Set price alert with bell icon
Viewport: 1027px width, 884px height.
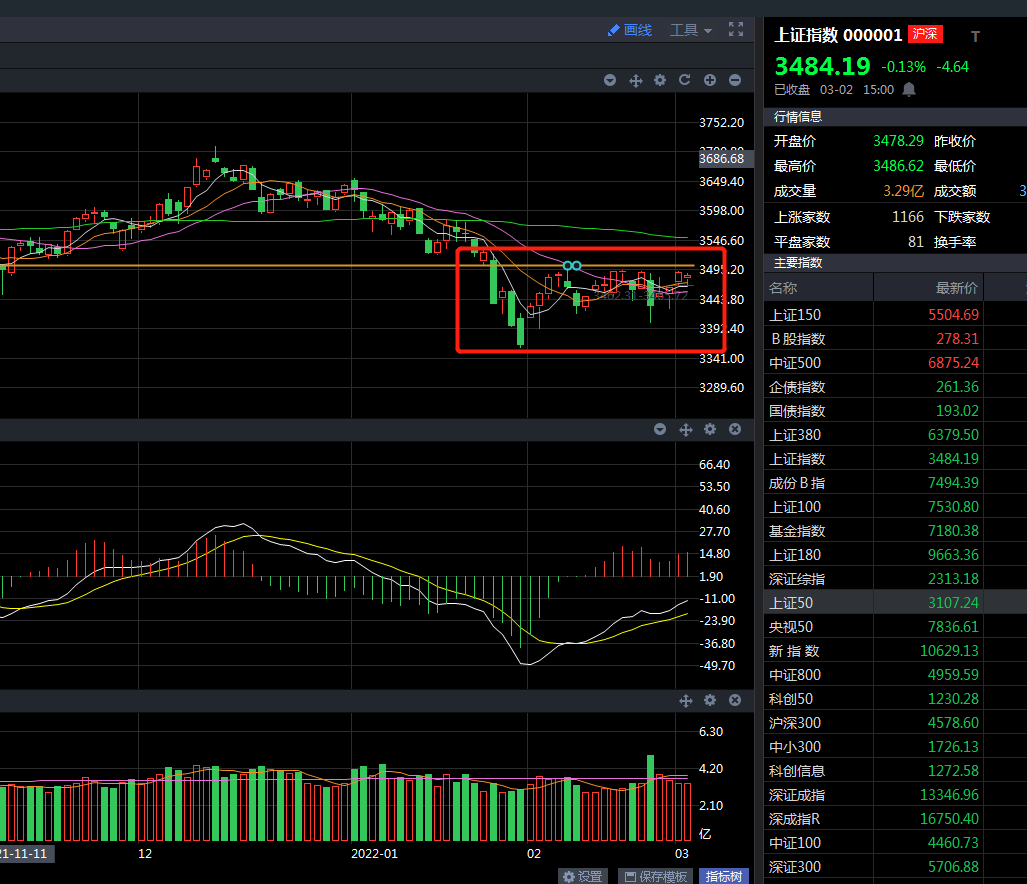[x=909, y=89]
